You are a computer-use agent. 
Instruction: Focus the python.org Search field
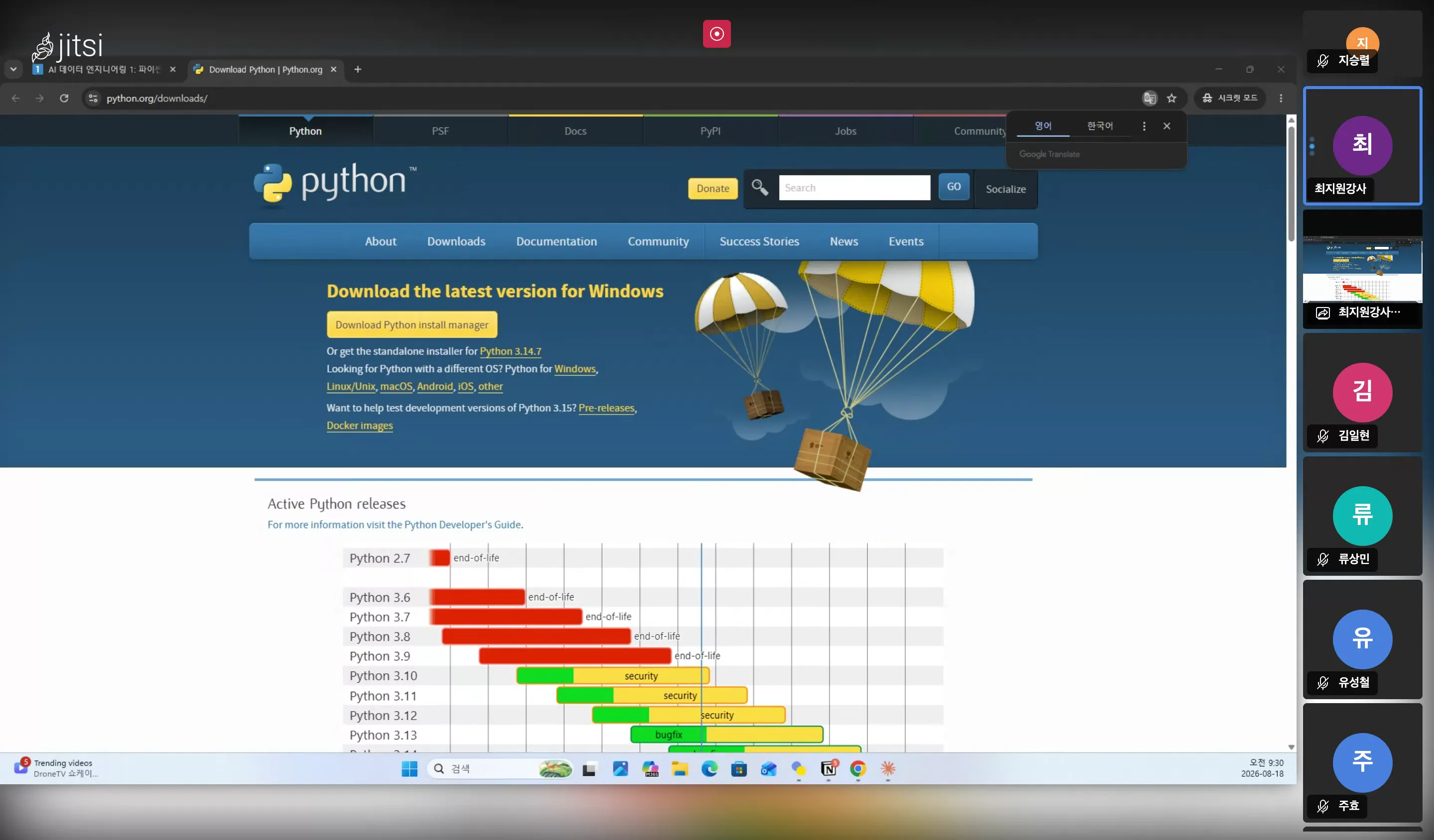point(855,188)
